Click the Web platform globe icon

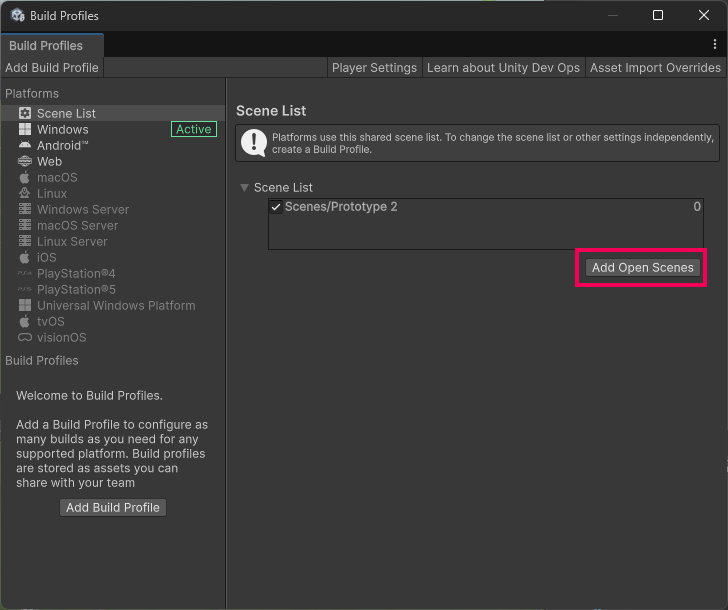[25, 162]
